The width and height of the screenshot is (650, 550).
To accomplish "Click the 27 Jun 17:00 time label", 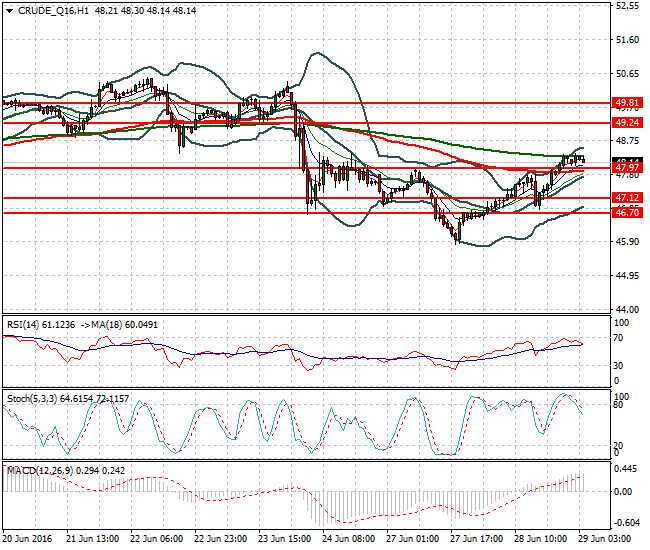I will click(x=477, y=539).
